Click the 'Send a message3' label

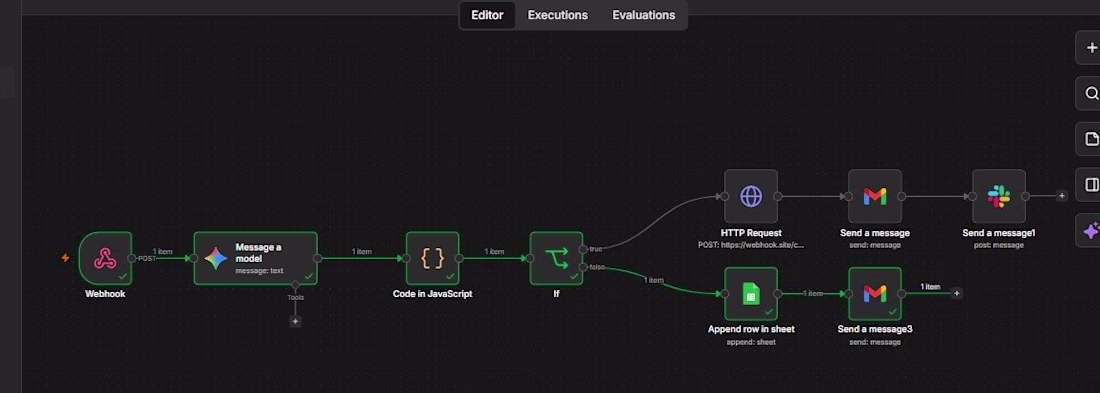[x=875, y=329]
